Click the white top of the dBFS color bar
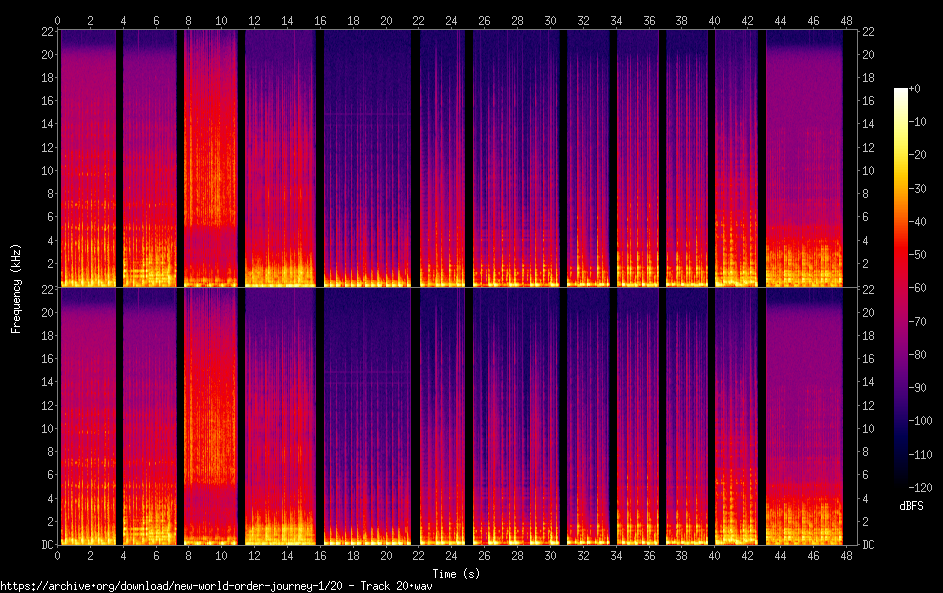The image size is (943, 593). (900, 92)
